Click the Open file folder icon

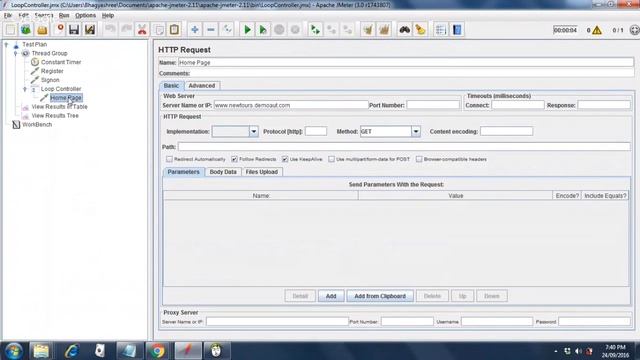[x=42, y=29]
